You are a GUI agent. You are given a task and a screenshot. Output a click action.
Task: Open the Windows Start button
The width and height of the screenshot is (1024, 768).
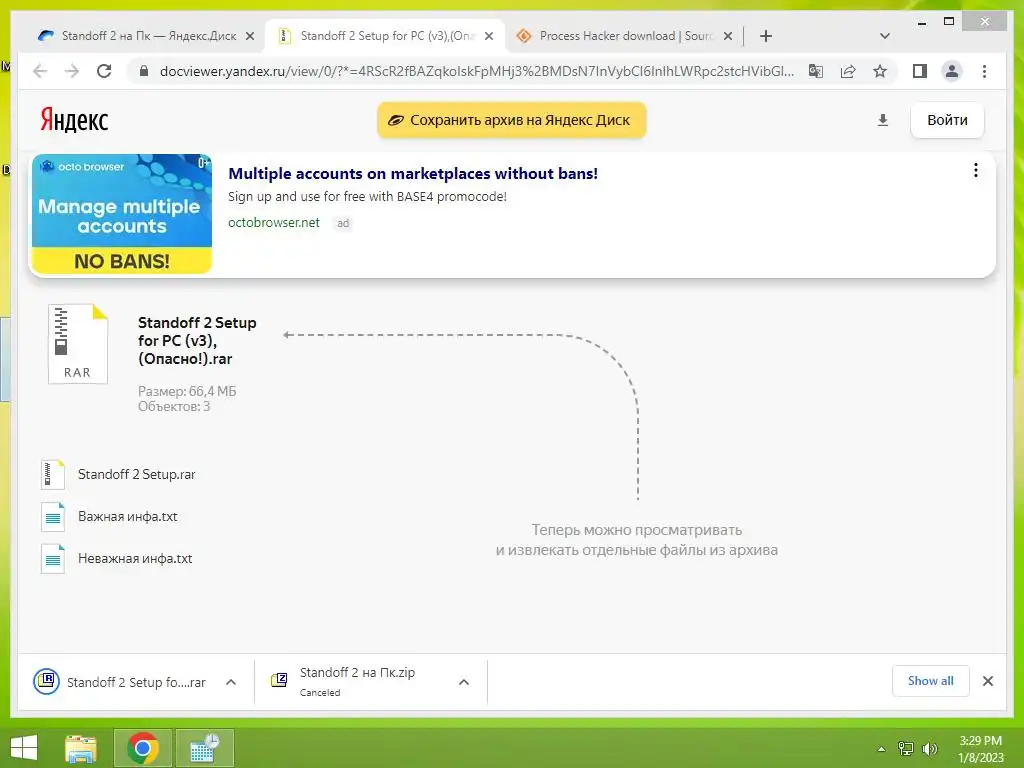tap(24, 748)
